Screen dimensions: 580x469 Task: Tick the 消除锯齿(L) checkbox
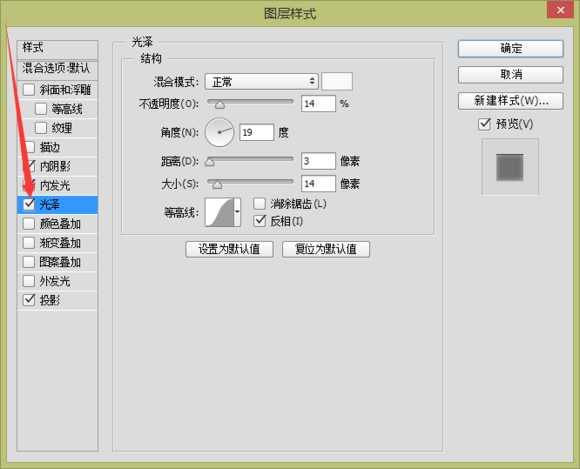260,203
